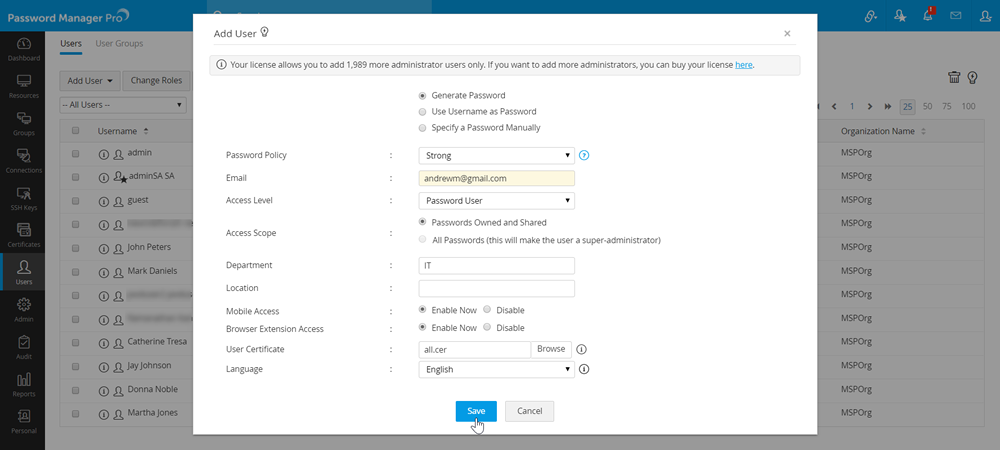Click into the Location text field
This screenshot has height=450, width=1000.
pos(496,288)
